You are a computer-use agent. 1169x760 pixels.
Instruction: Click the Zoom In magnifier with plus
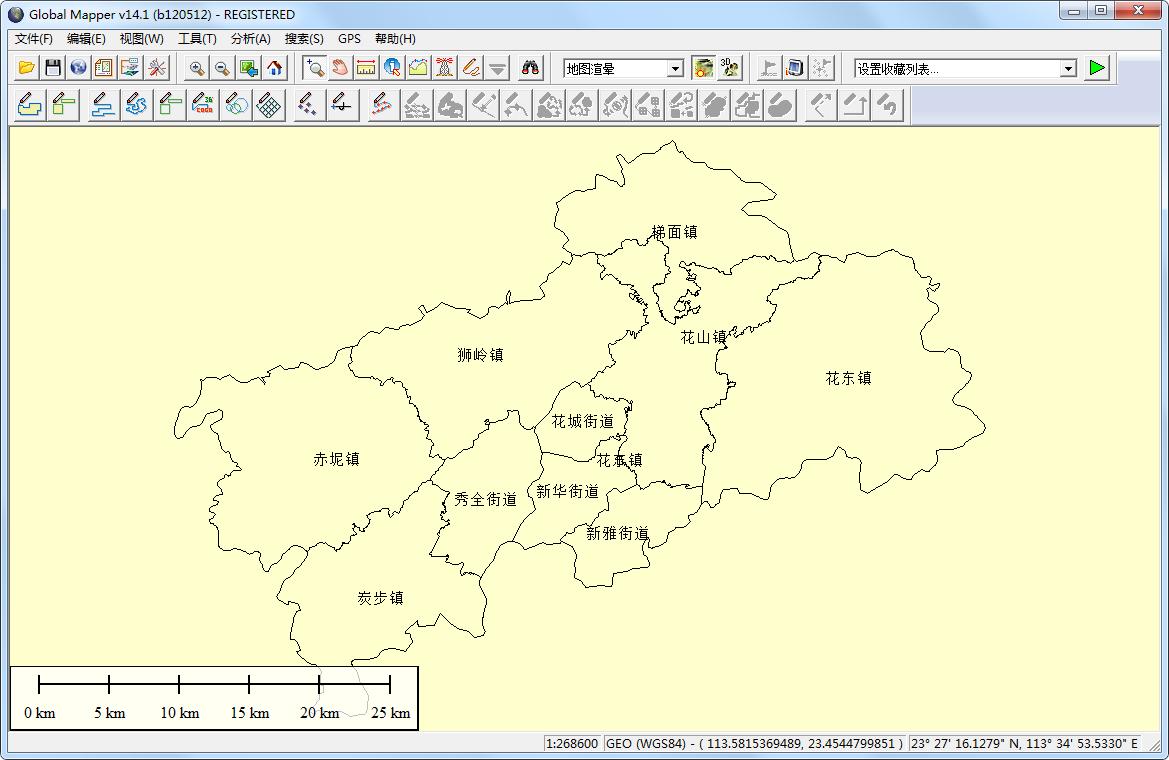tap(195, 67)
